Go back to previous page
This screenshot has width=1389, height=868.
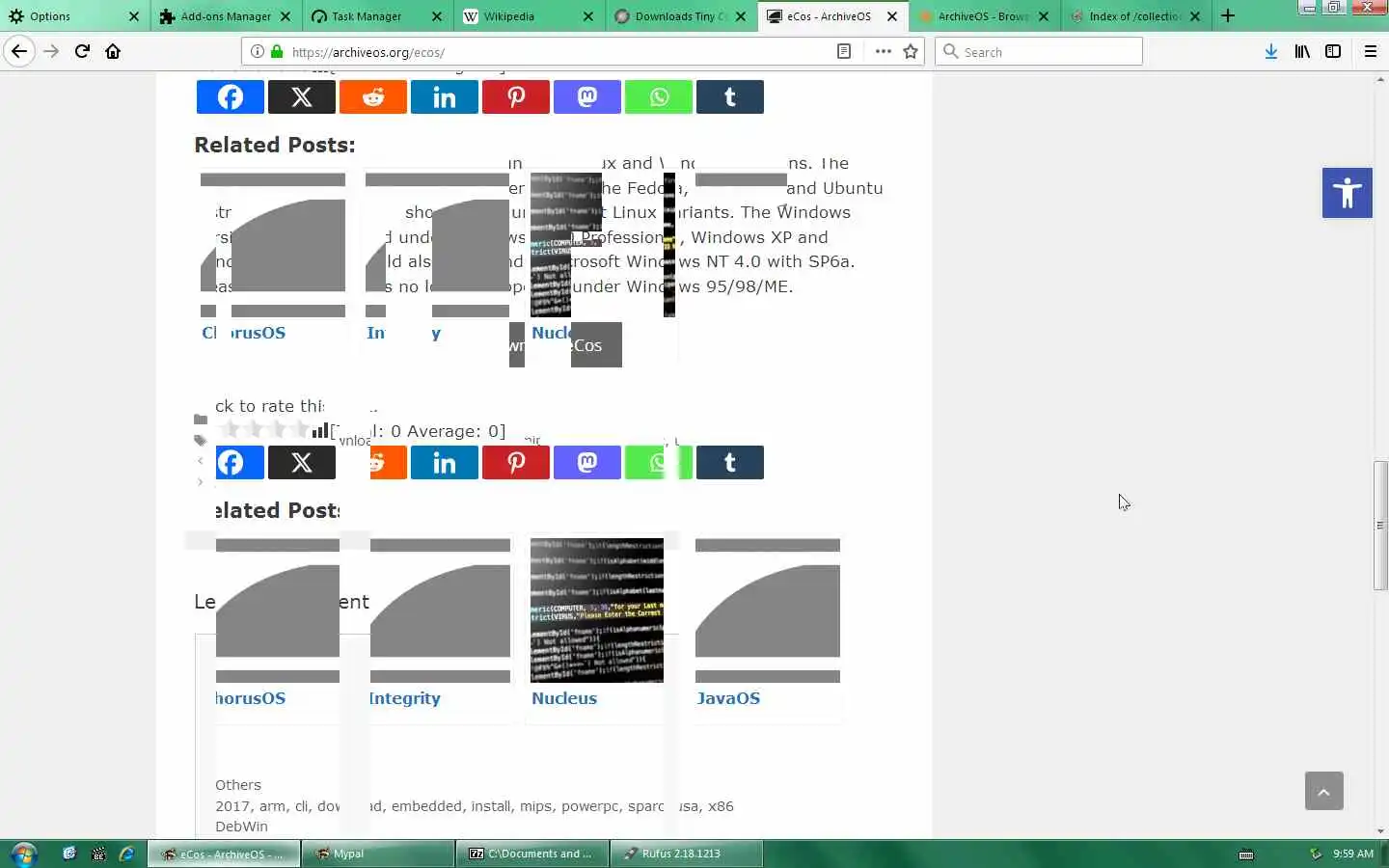19,51
